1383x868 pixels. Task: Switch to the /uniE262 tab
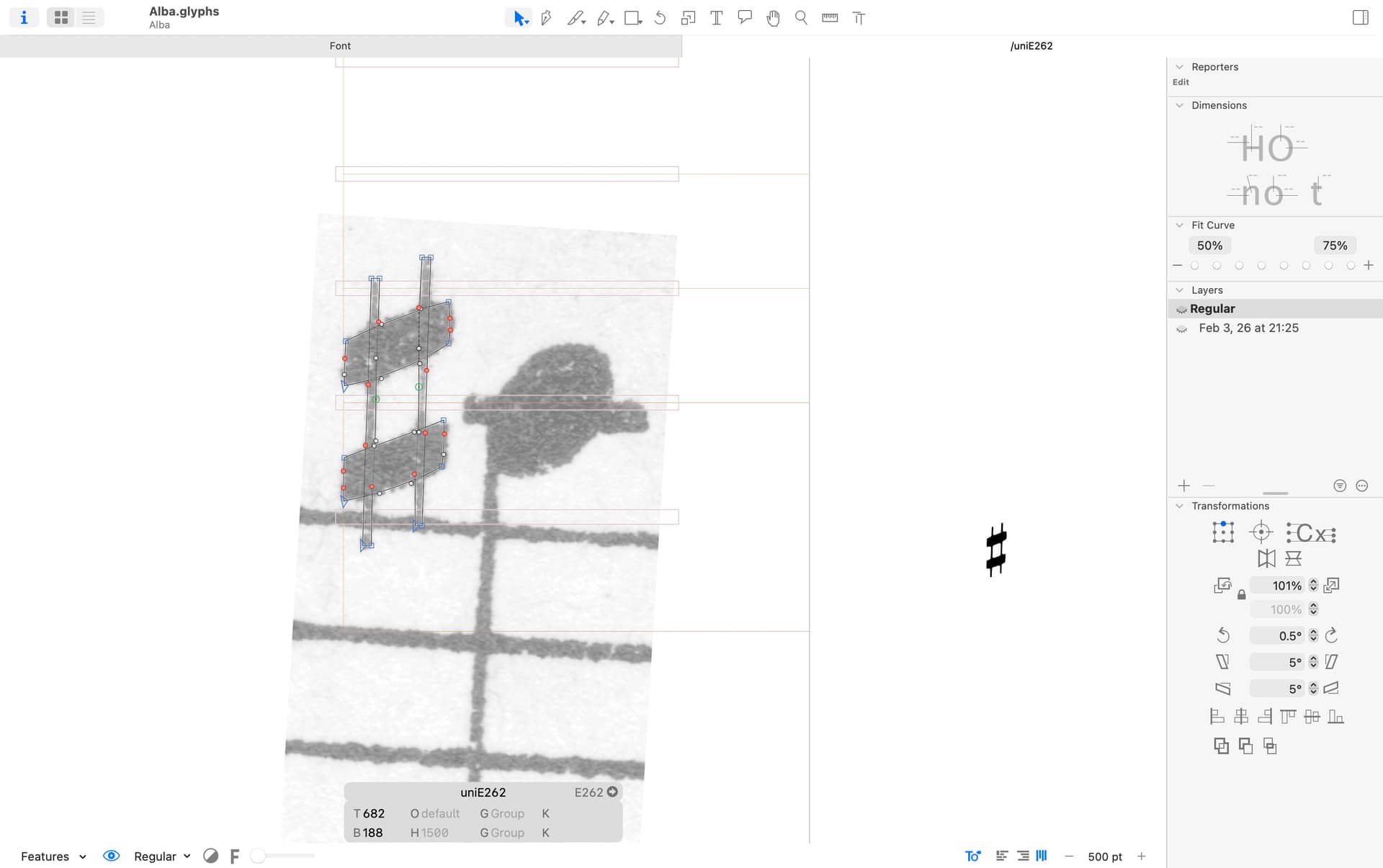click(x=1031, y=46)
